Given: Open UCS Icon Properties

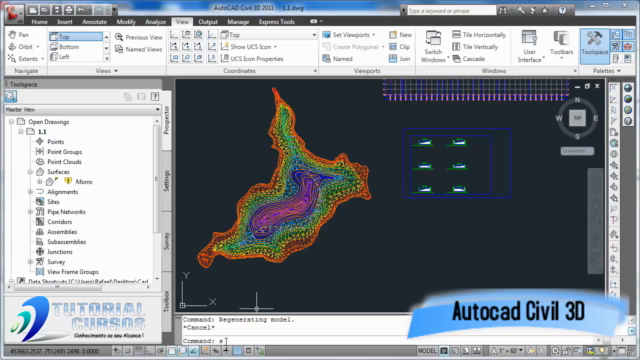Looking at the screenshot, I should click(x=252, y=59).
